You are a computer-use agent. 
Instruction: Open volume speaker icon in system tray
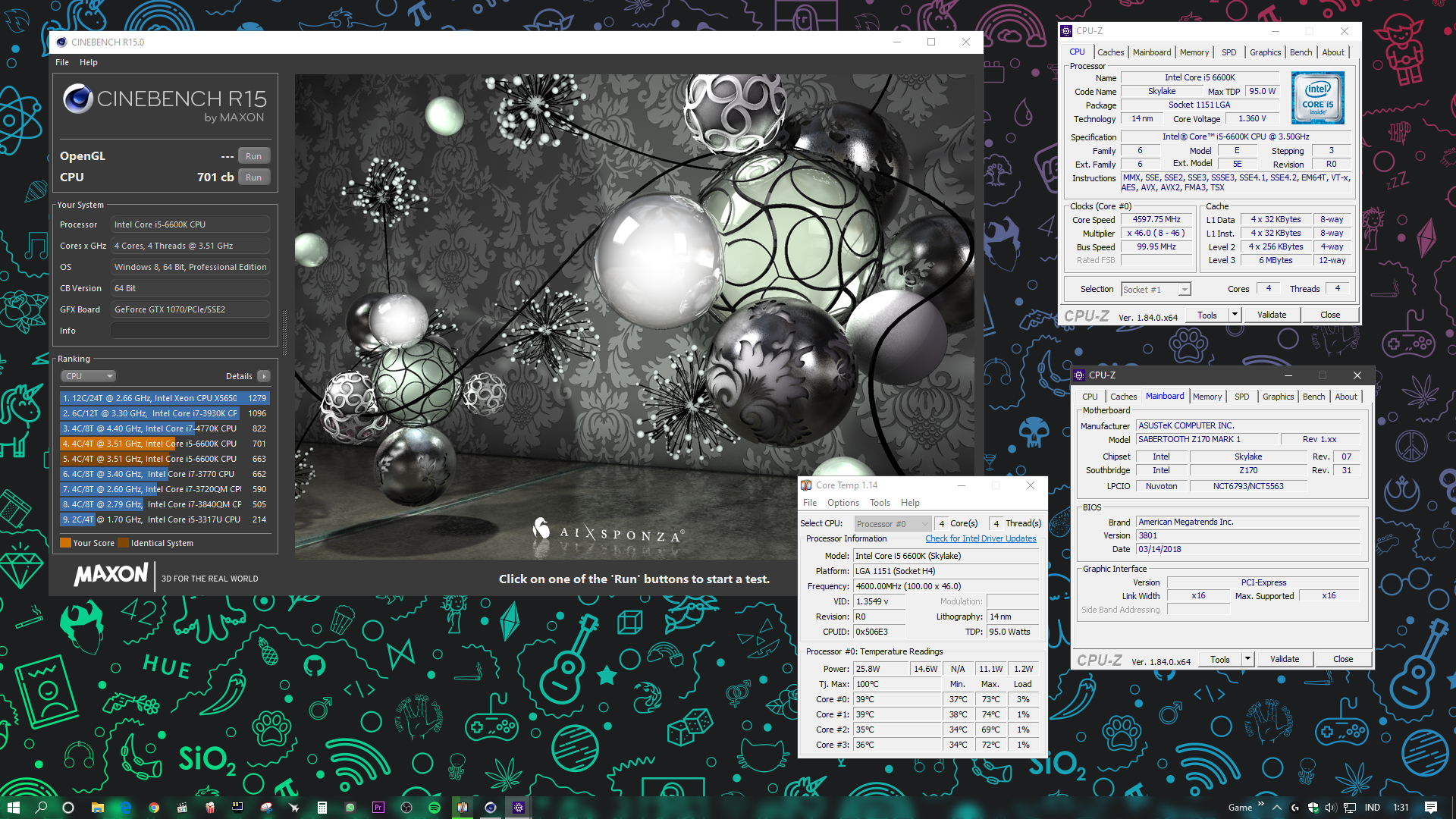pyautogui.click(x=1330, y=808)
